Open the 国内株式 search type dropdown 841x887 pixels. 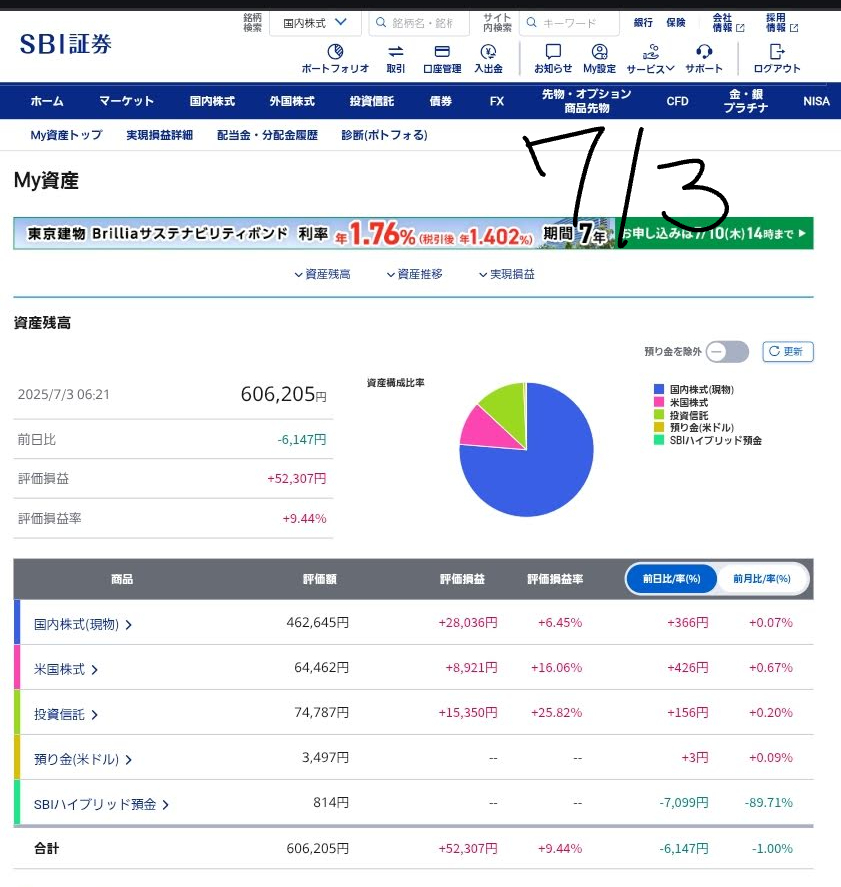click(315, 23)
